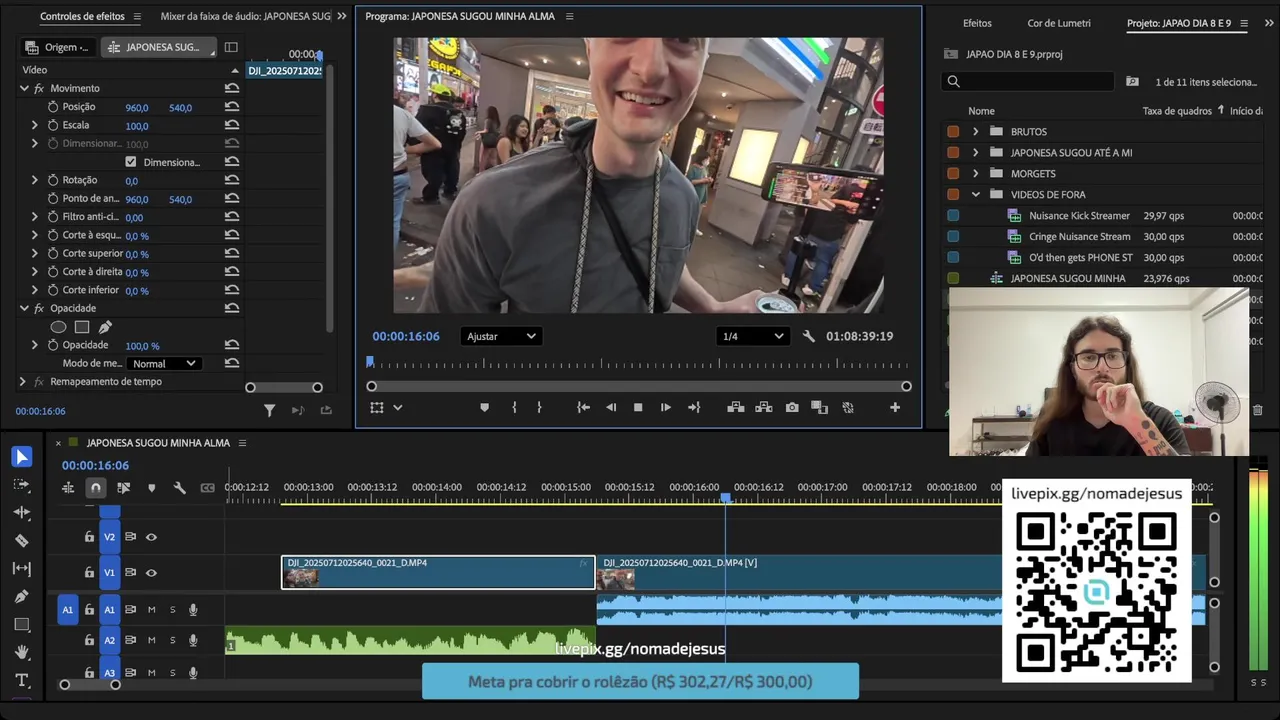Open the Efeitos panel tab
Viewport: 1280px width, 720px height.
coord(977,23)
